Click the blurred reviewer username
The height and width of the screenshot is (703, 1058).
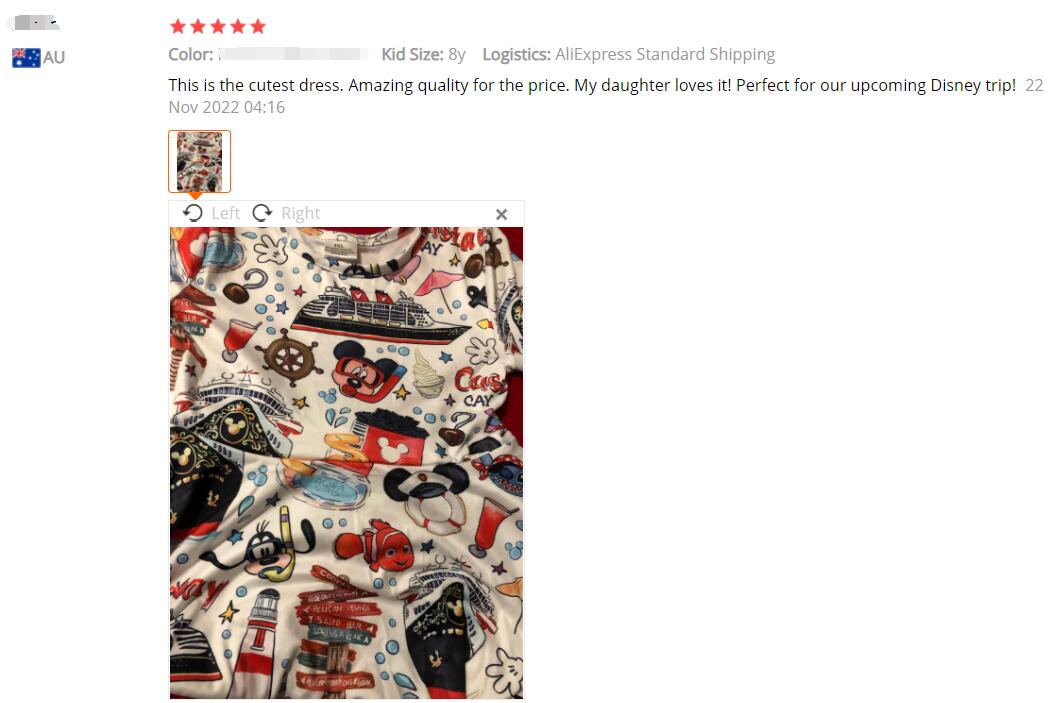[x=35, y=23]
